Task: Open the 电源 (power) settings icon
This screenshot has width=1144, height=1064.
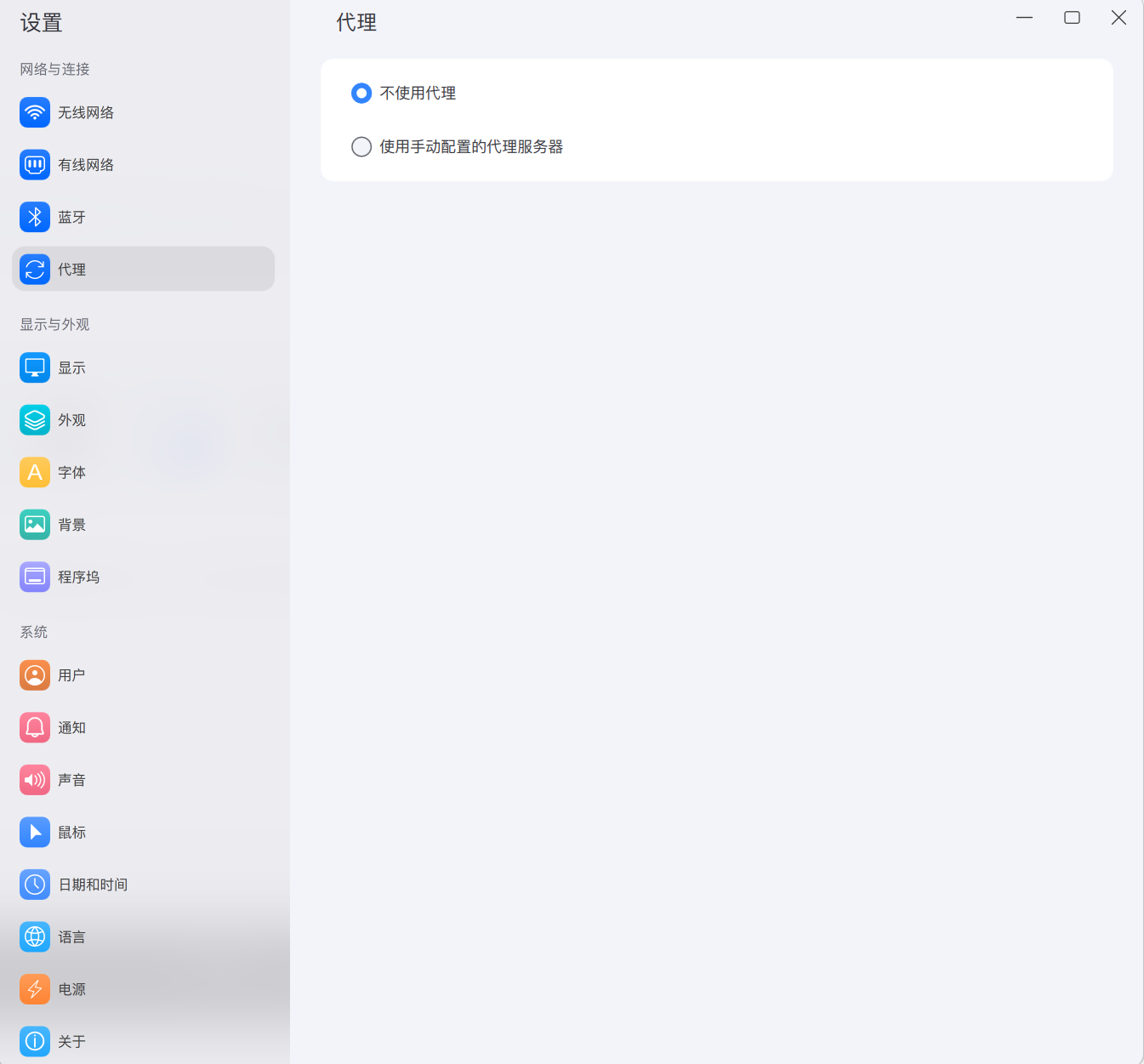Action: (x=34, y=988)
